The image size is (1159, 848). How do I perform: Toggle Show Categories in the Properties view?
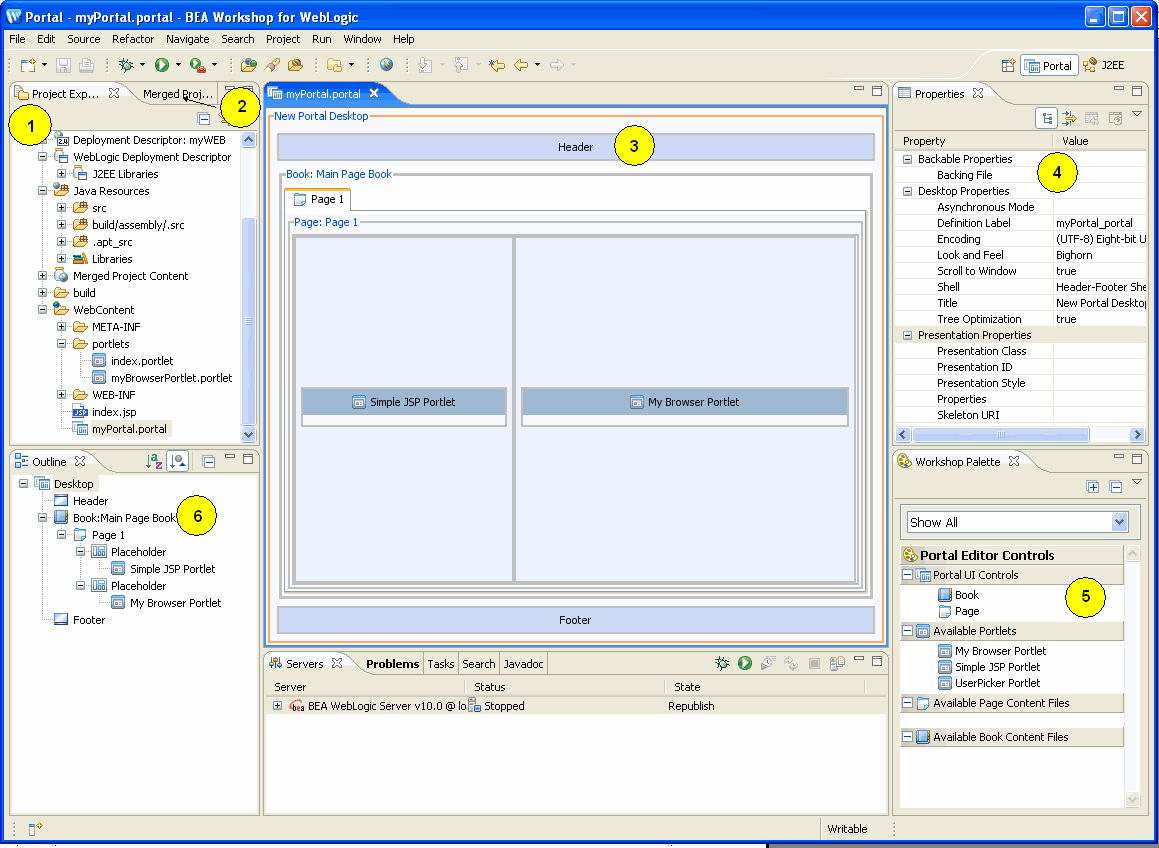tap(1046, 118)
